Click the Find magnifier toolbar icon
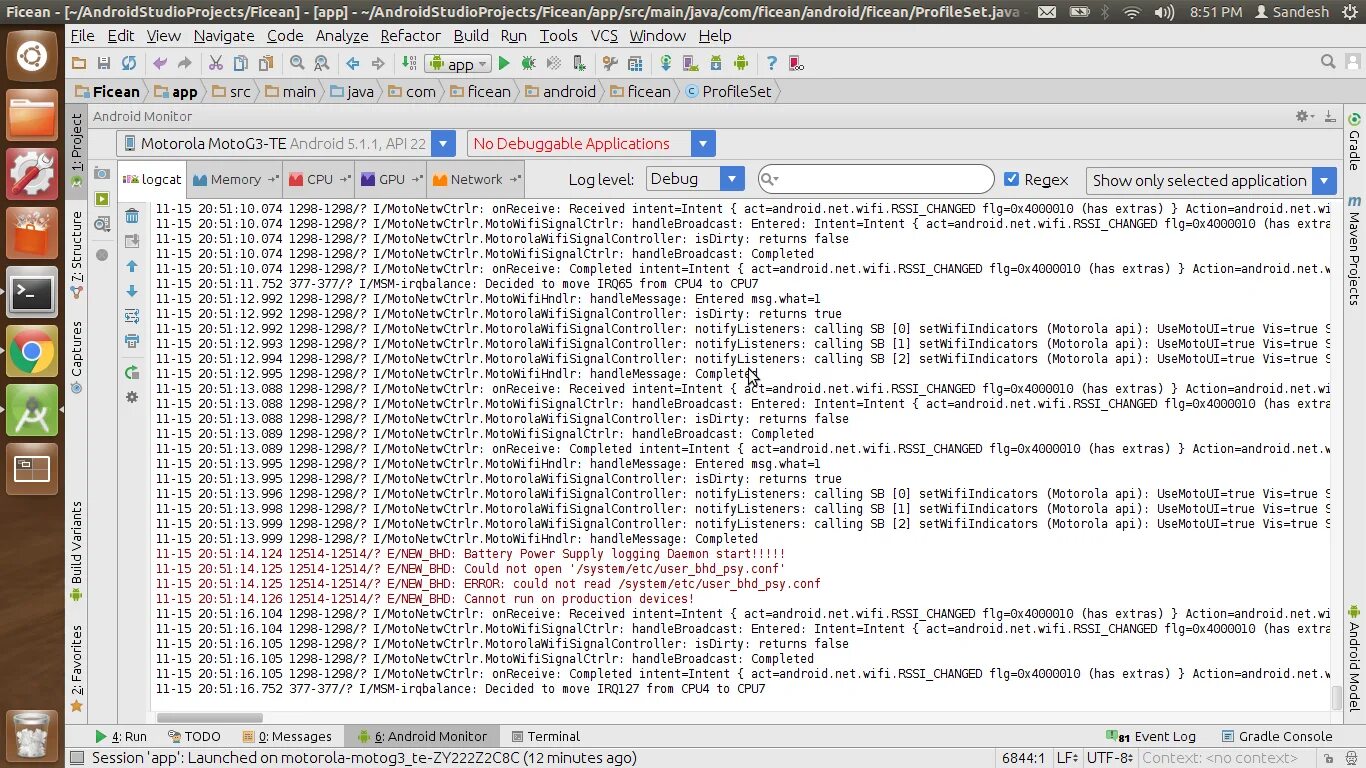The height and width of the screenshot is (768, 1366). pyautogui.click(x=297, y=63)
